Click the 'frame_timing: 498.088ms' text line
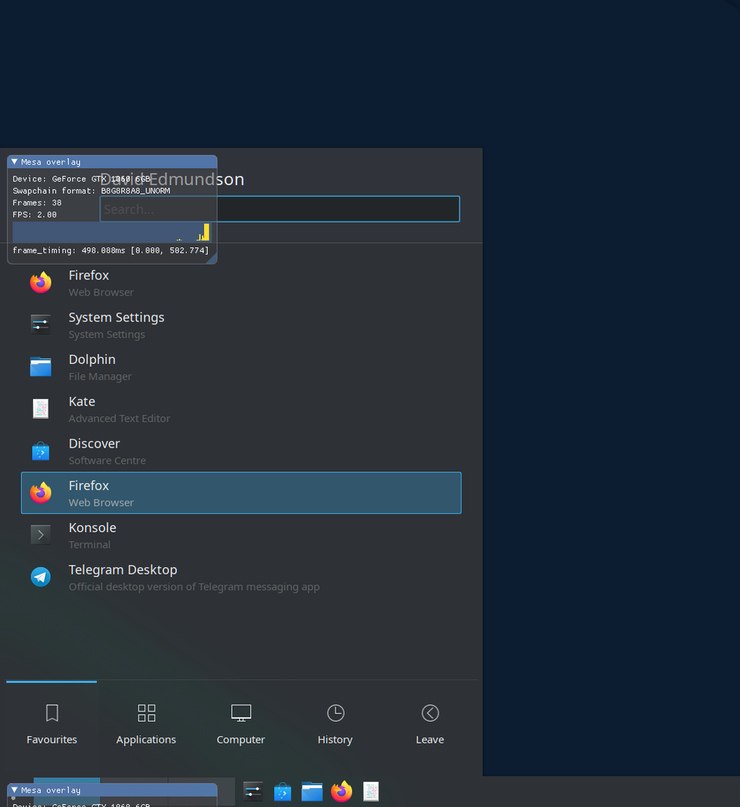Screen dimensions: 740x807 click(111, 250)
